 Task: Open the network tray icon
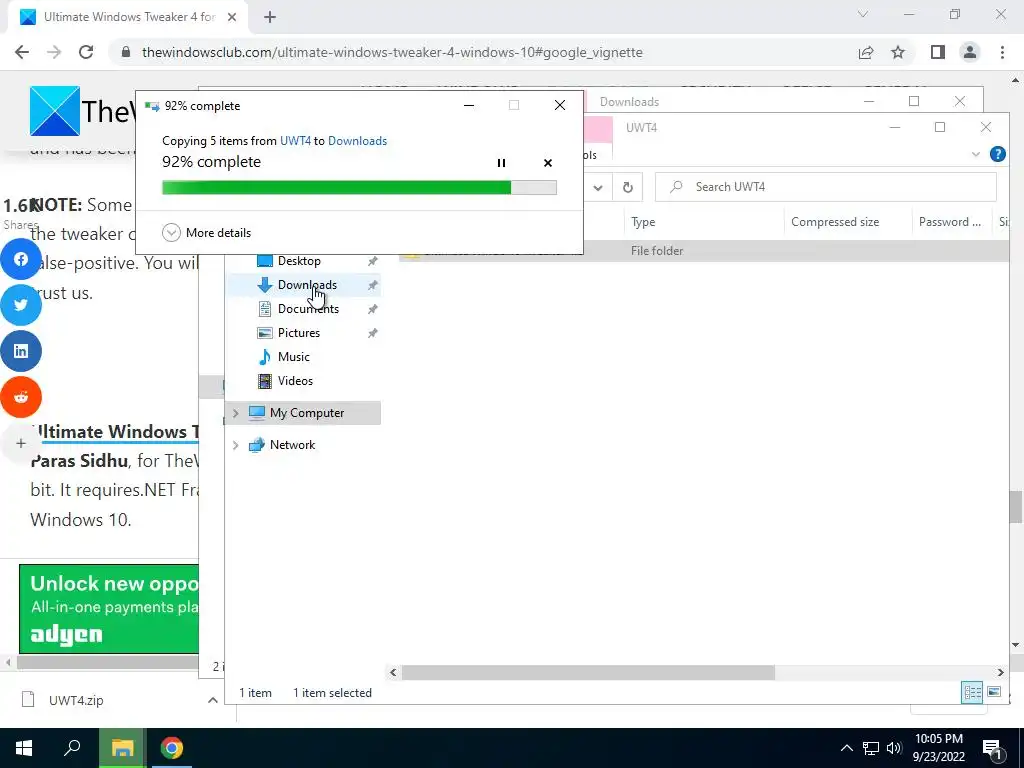point(871,748)
